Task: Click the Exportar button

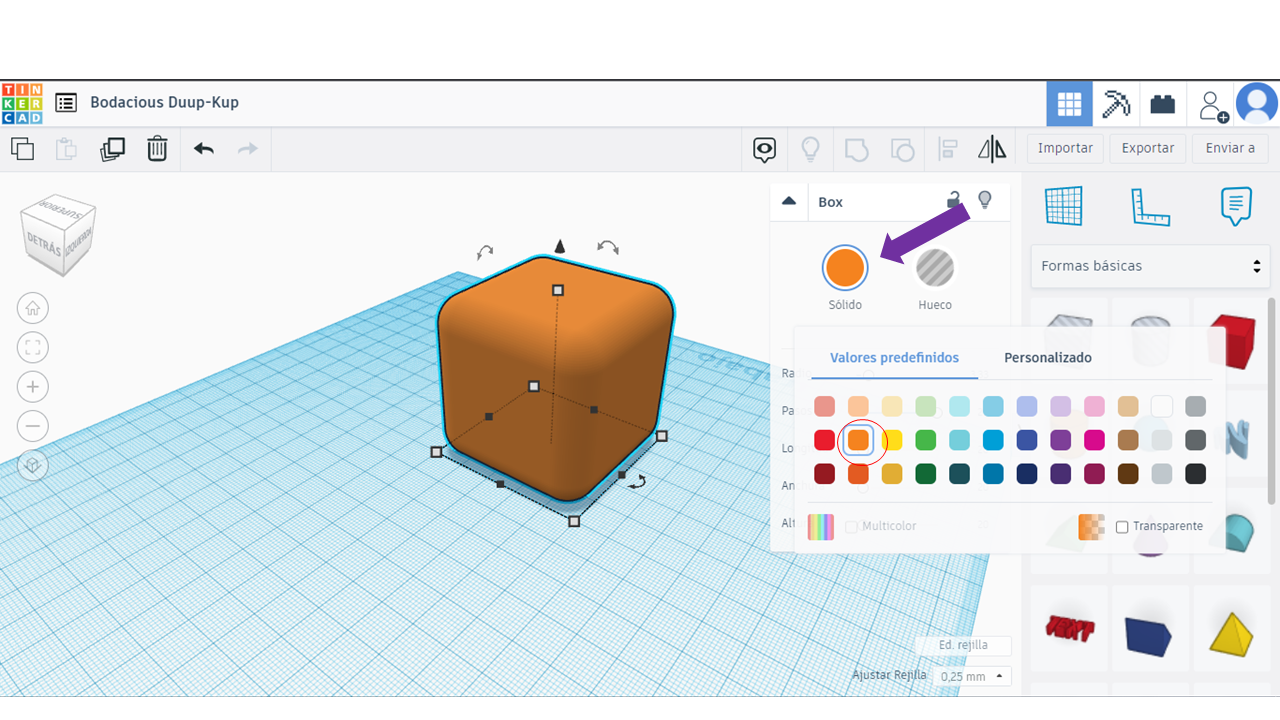Action: click(x=1148, y=148)
